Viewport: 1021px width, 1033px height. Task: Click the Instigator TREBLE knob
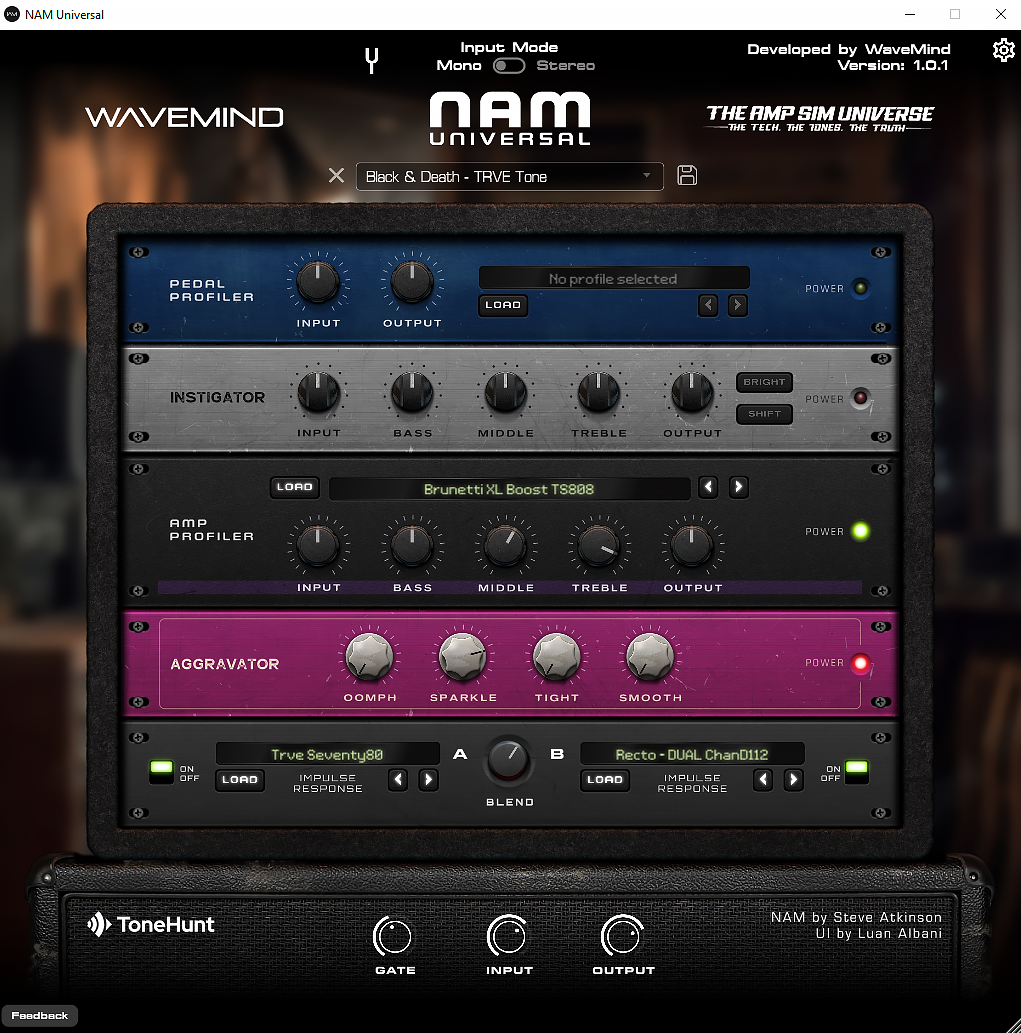tap(598, 393)
